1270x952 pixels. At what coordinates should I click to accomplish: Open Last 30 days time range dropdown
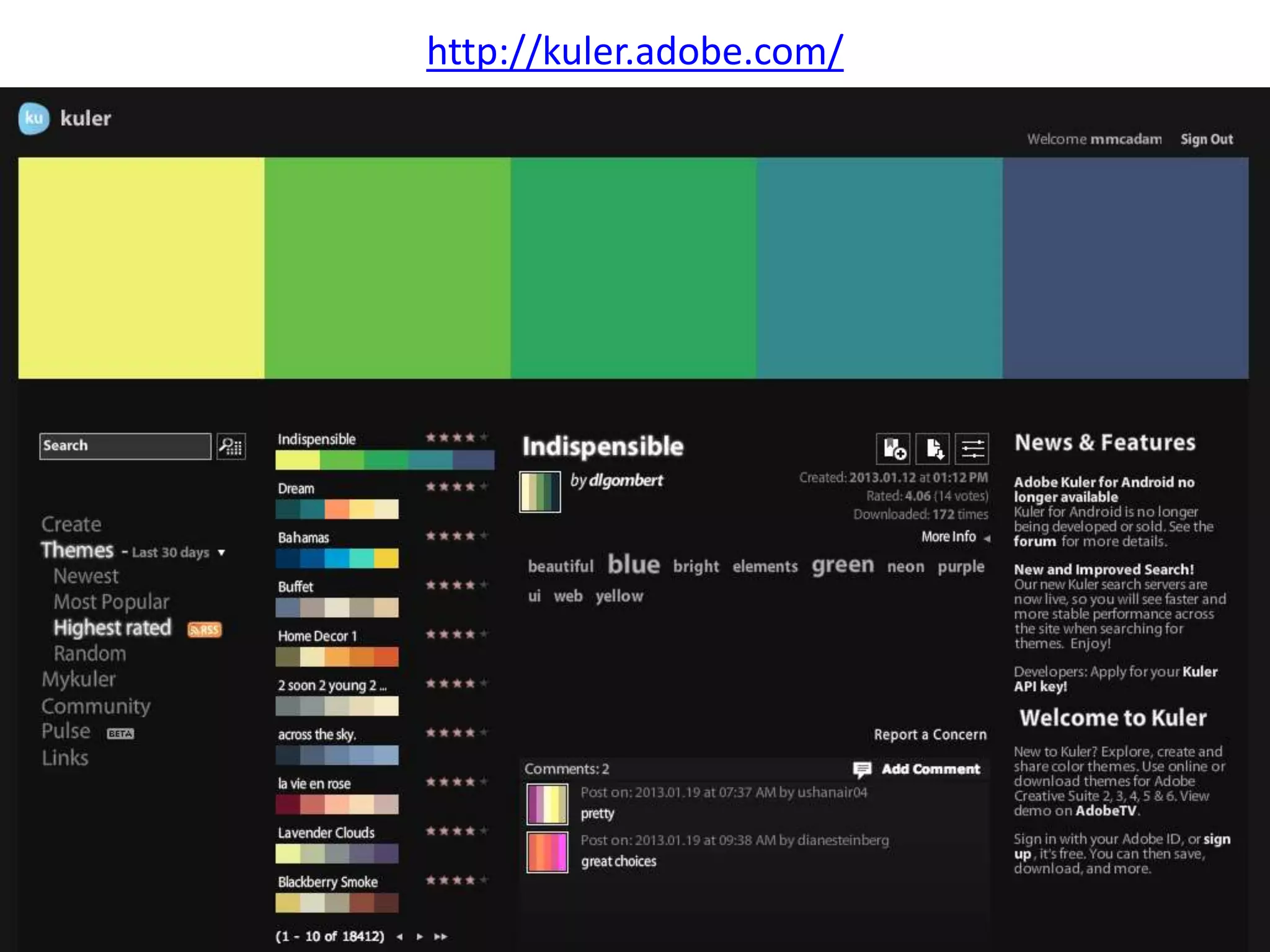click(x=177, y=552)
